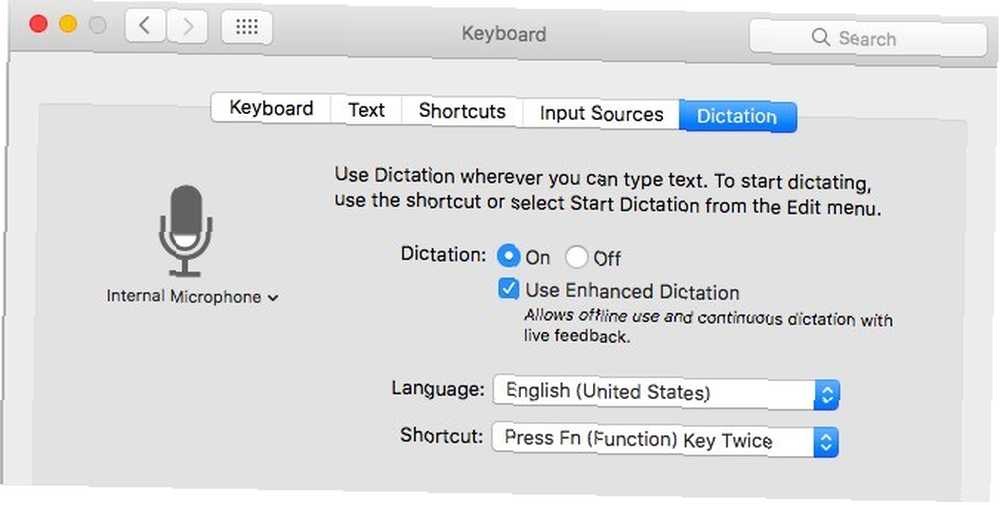
Task: Click the magnifying glass search icon
Action: pos(820,38)
